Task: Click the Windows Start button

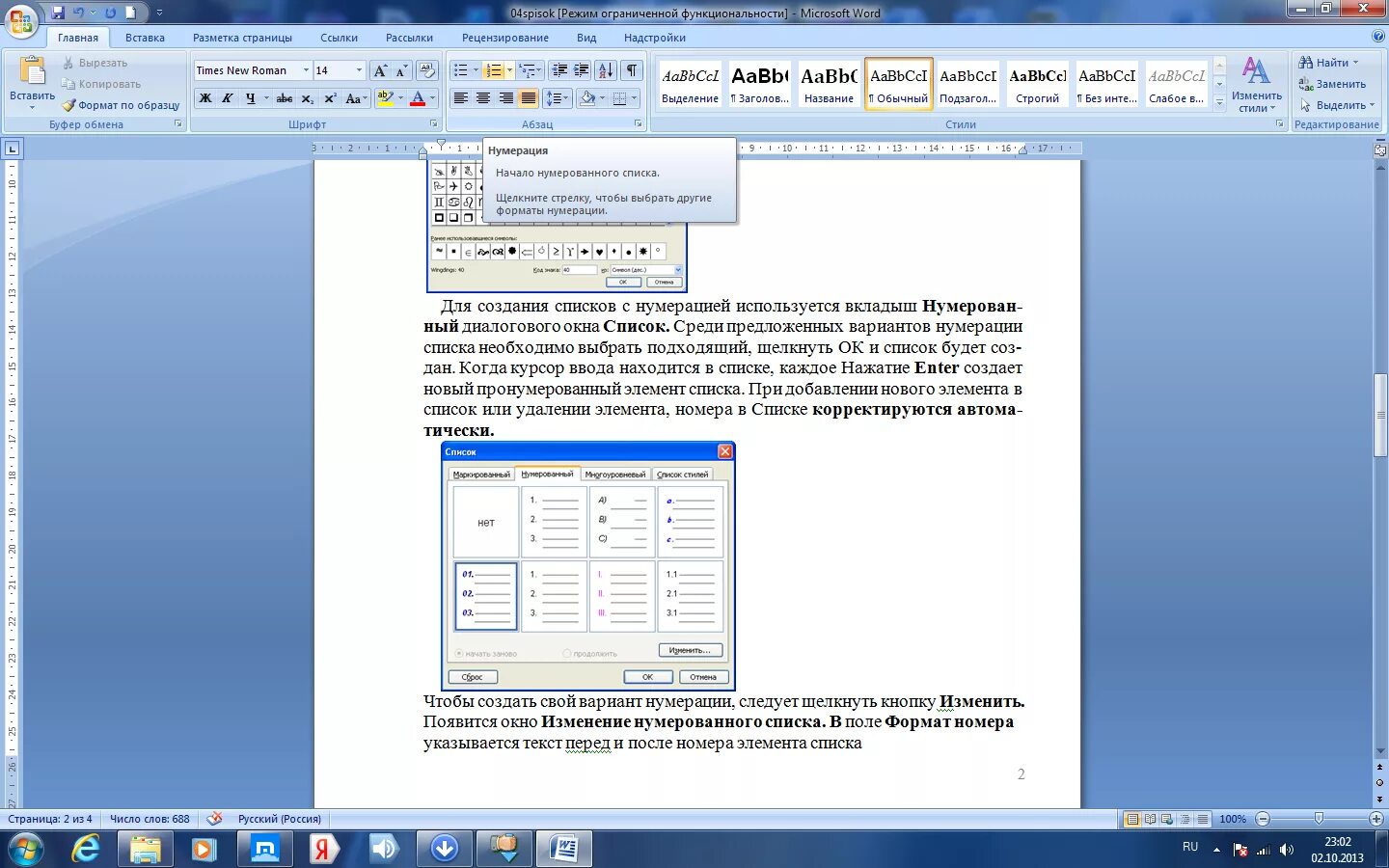Action: pyautogui.click(x=26, y=850)
